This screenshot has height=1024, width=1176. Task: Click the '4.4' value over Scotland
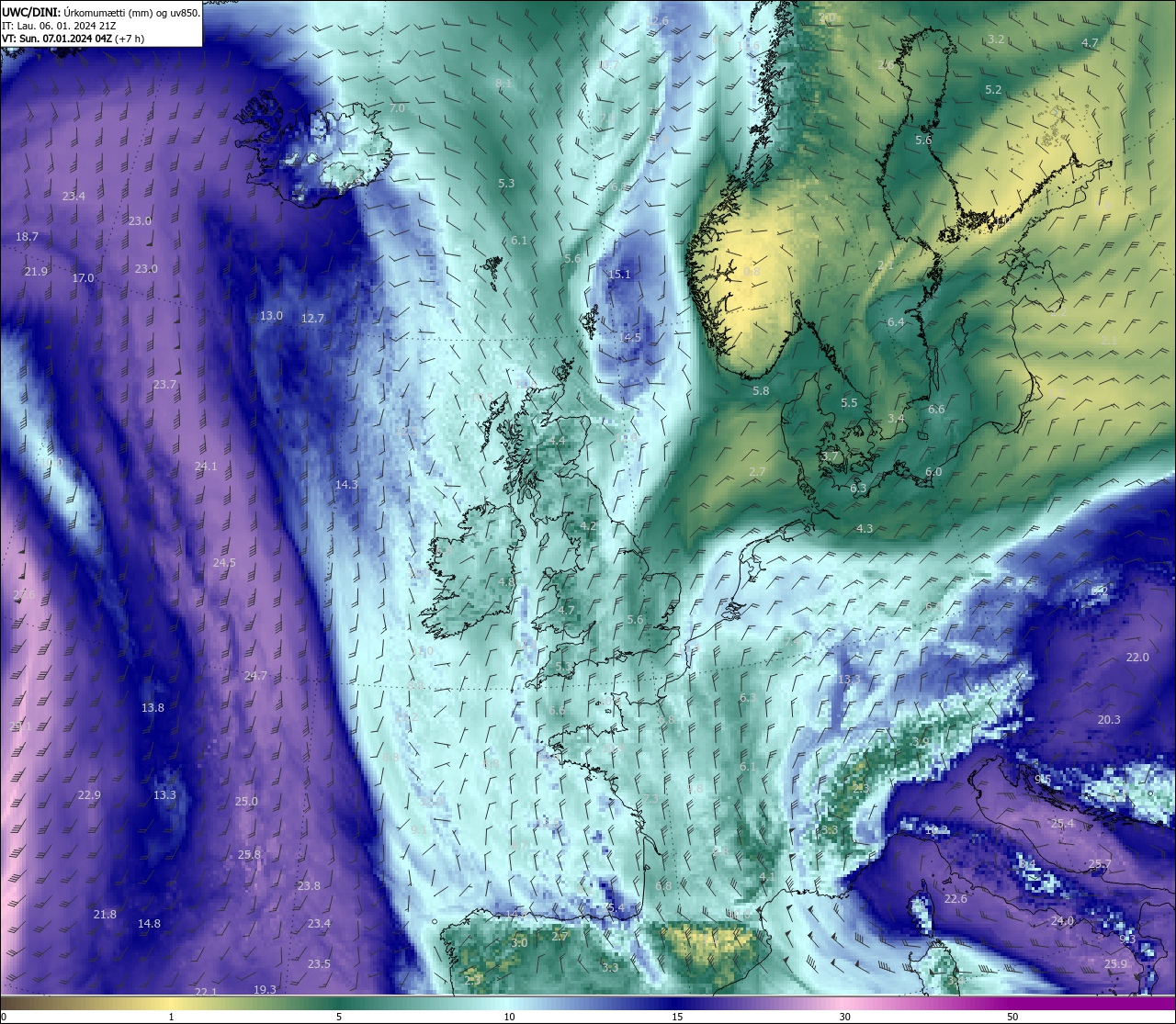[x=558, y=442]
